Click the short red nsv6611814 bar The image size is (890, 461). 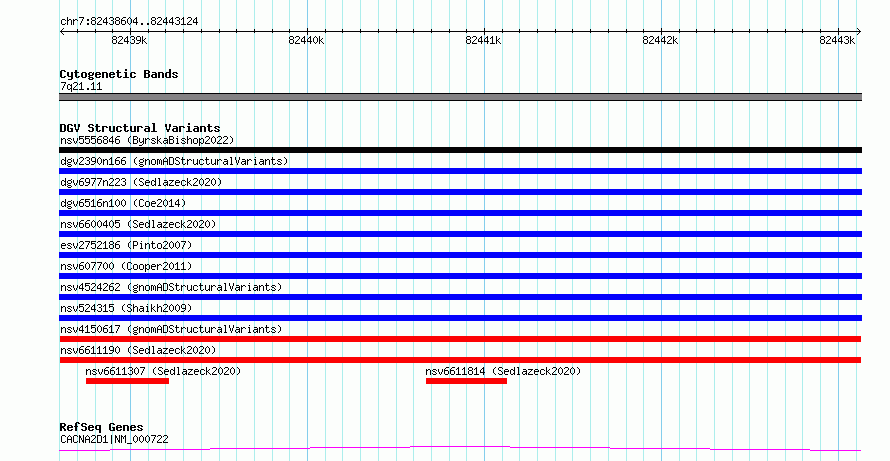(x=467, y=381)
